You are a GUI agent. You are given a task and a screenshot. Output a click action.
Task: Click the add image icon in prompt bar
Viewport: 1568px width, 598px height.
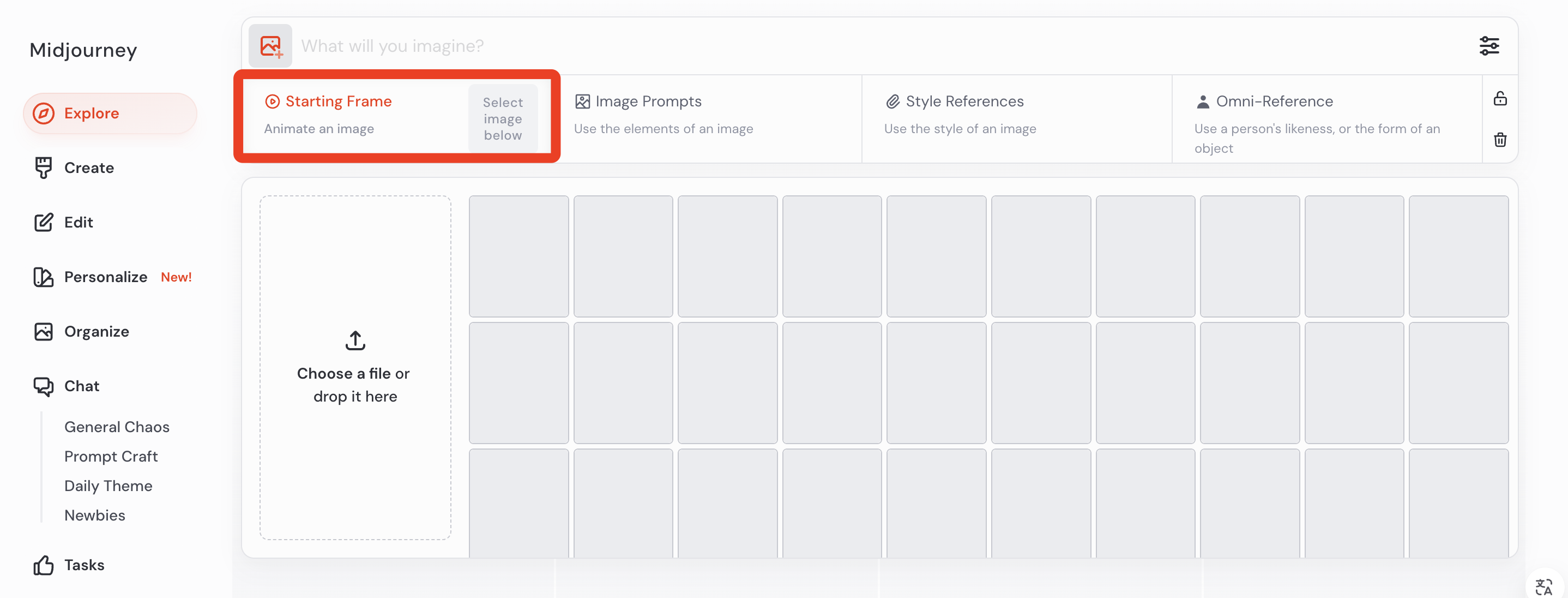tap(270, 46)
